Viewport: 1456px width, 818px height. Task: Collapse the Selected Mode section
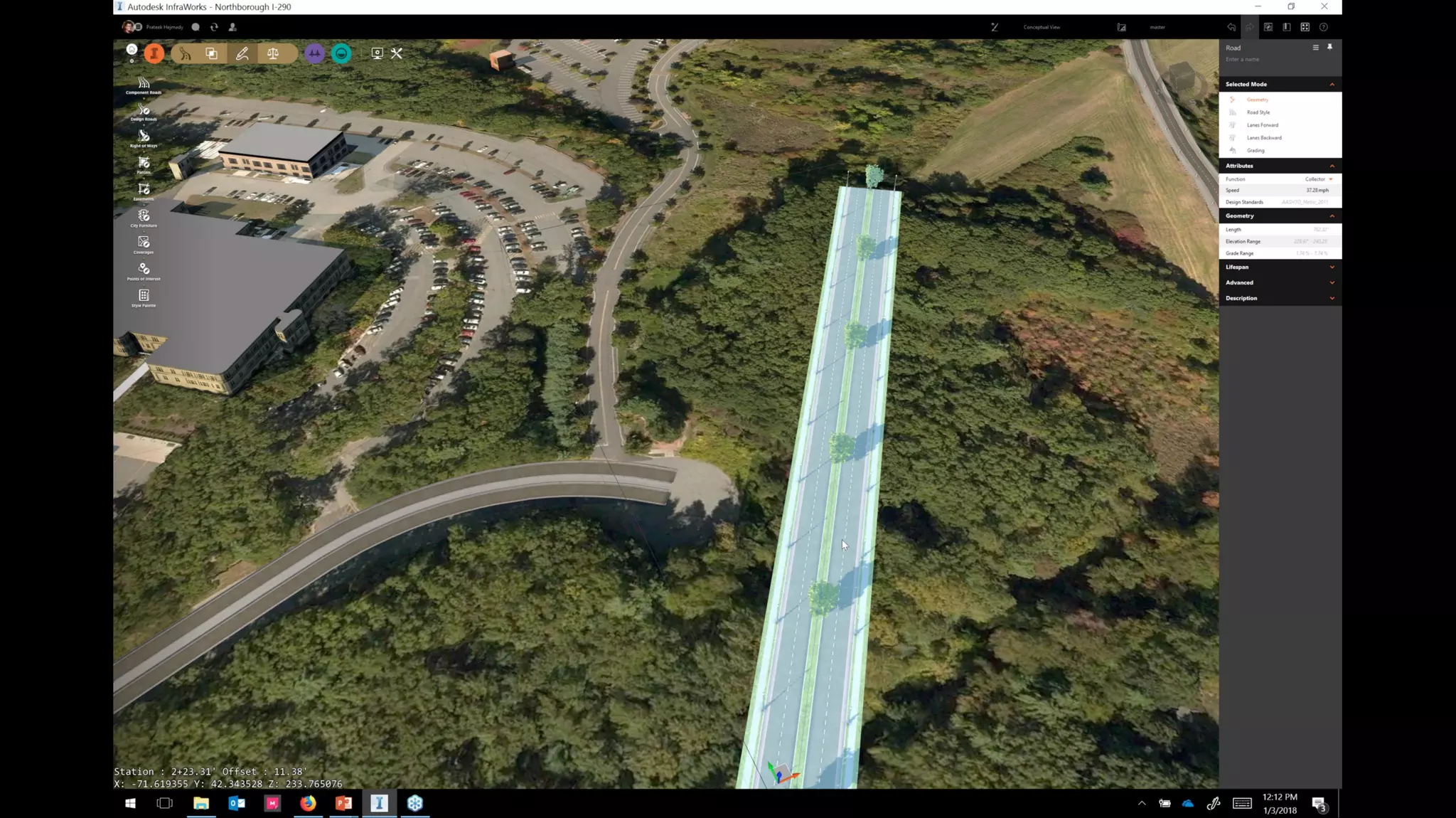(x=1332, y=84)
